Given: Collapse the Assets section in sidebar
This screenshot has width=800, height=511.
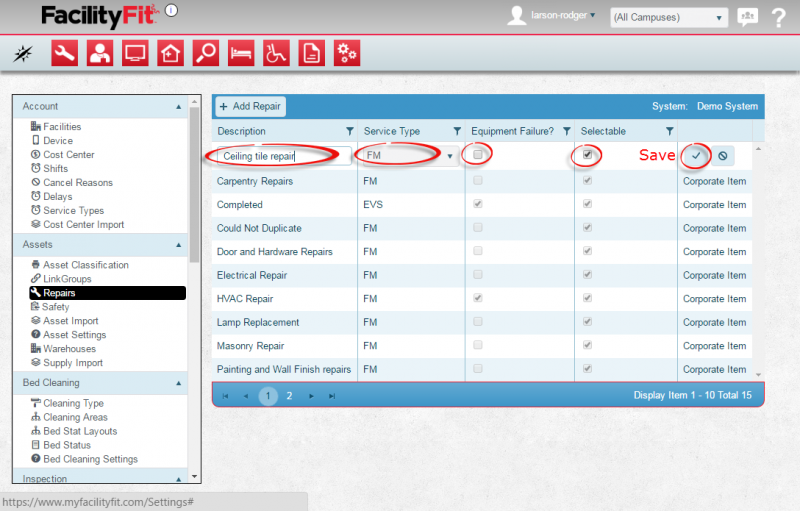Looking at the screenshot, I should (x=179, y=244).
